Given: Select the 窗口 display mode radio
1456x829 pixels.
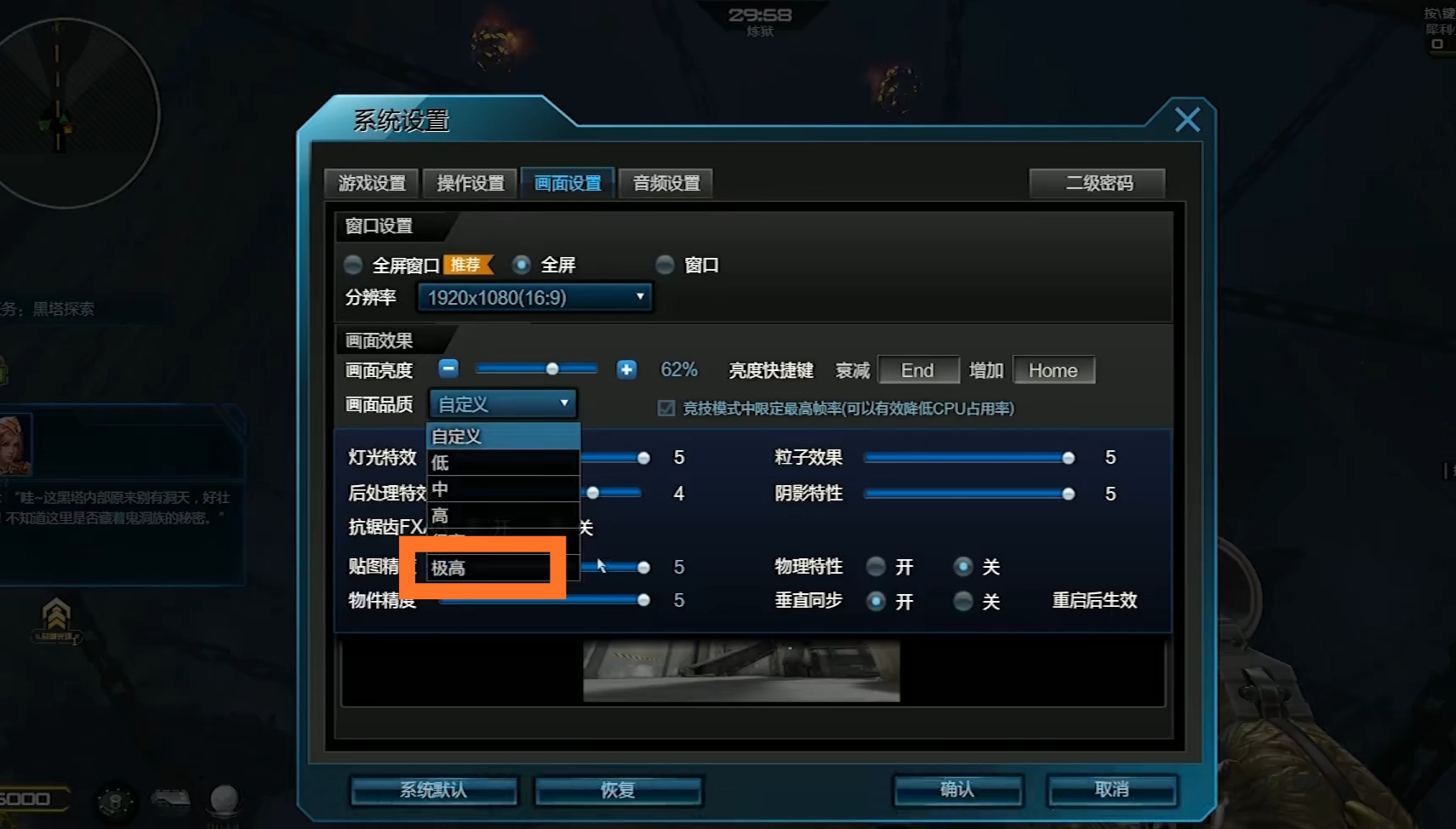Looking at the screenshot, I should (665, 265).
